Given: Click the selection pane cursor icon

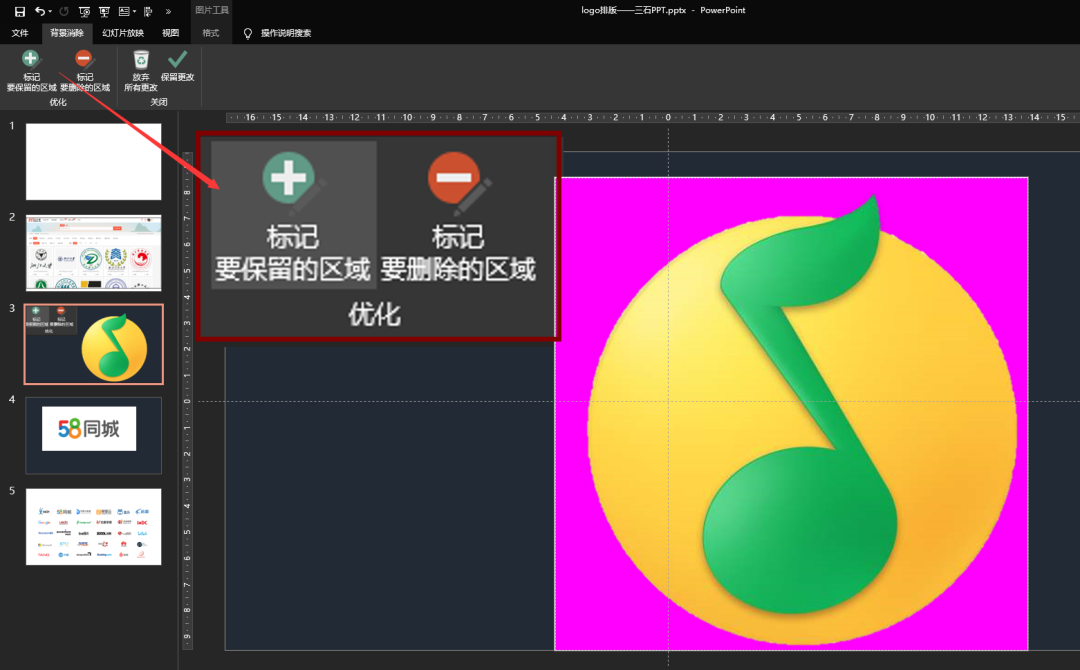Looking at the screenshot, I should coord(148,11).
